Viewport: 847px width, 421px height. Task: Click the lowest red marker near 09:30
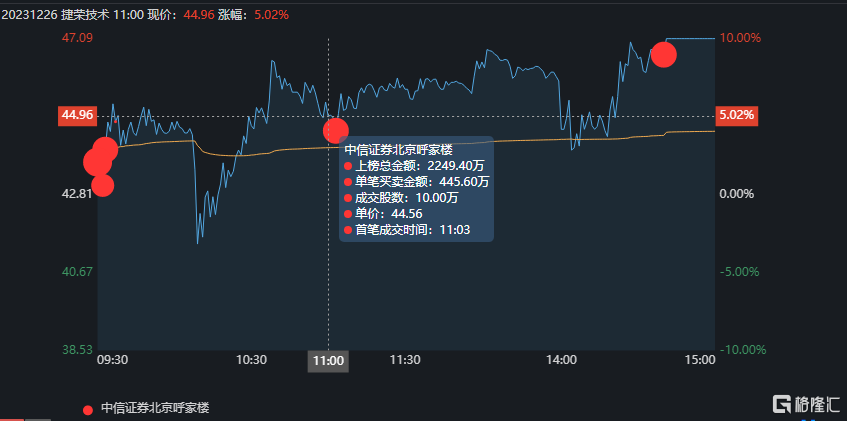[x=102, y=184]
